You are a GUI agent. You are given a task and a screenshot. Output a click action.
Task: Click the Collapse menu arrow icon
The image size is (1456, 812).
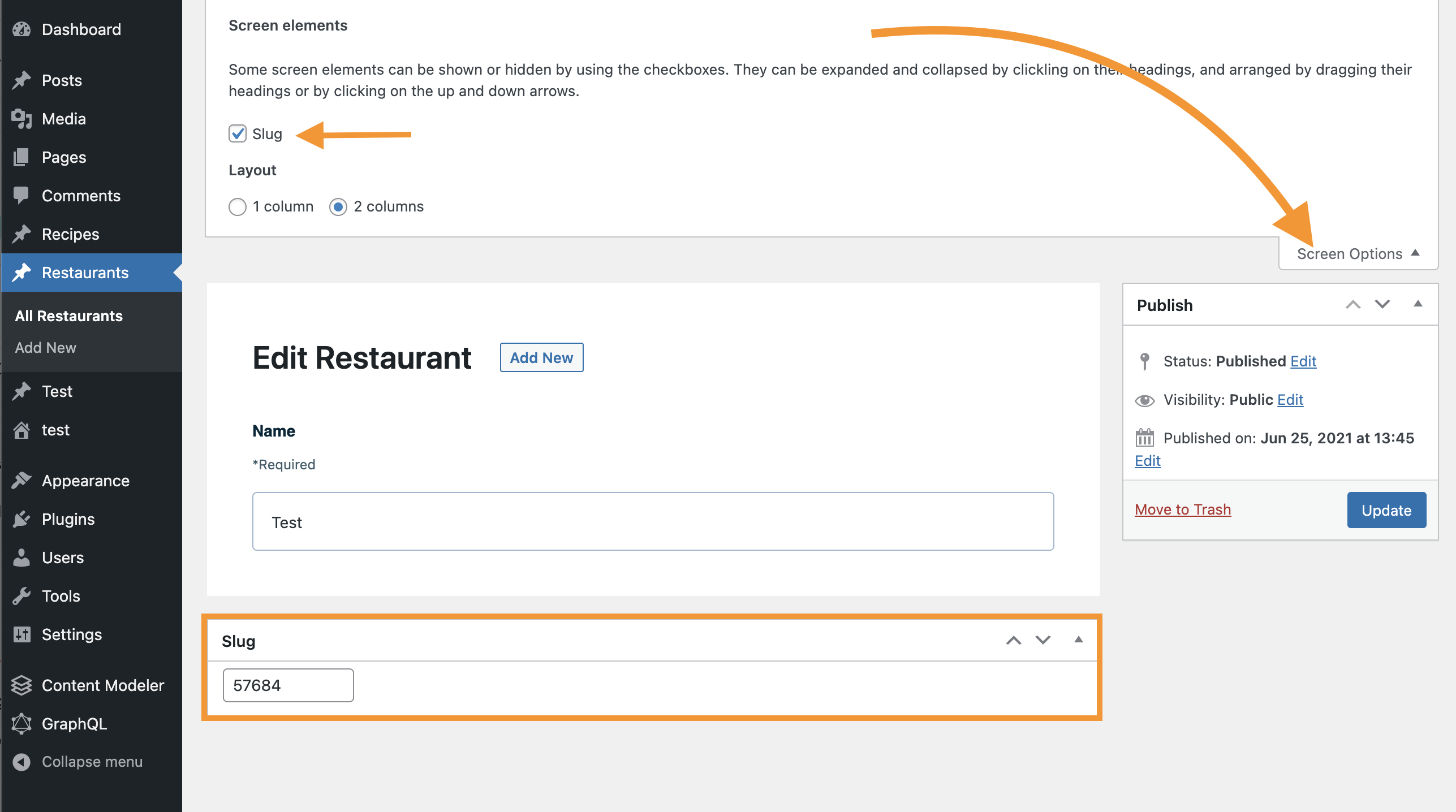click(x=21, y=762)
